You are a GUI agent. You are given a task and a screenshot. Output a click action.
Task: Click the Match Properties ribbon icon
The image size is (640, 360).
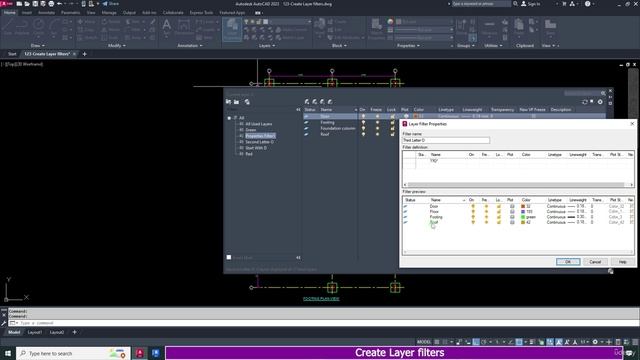coord(376,28)
